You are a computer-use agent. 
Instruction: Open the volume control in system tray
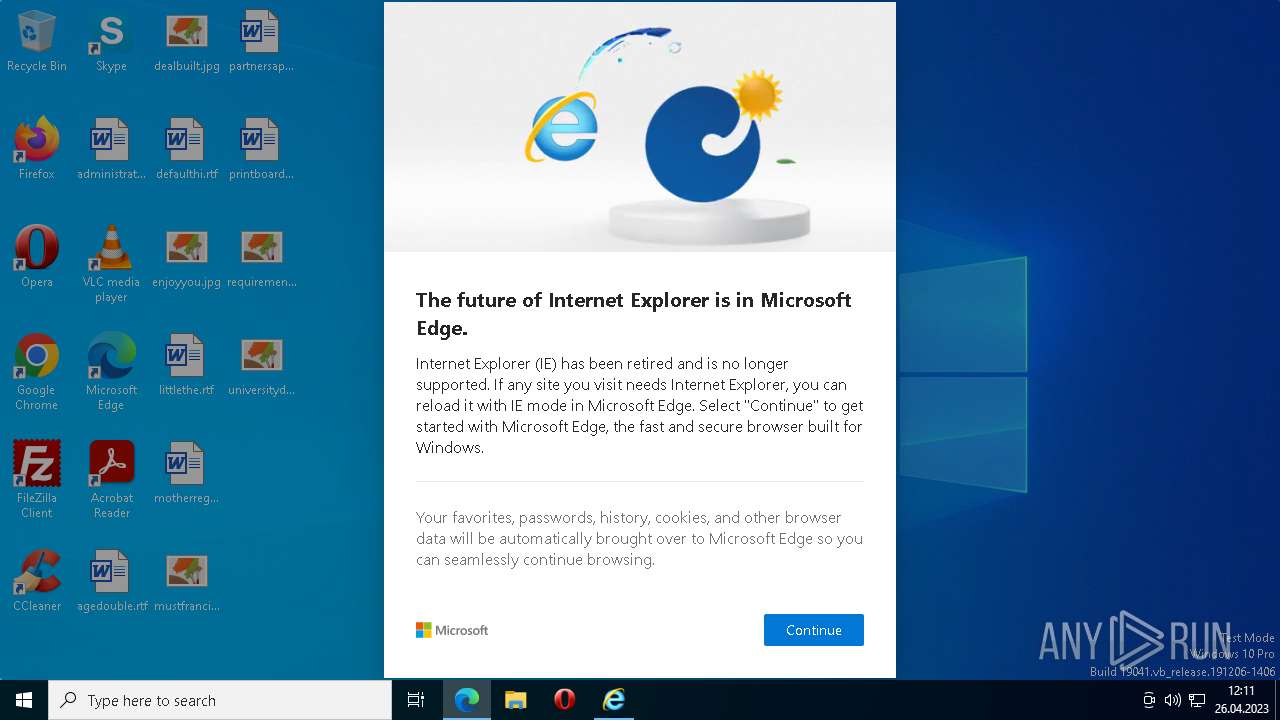[1173, 700]
